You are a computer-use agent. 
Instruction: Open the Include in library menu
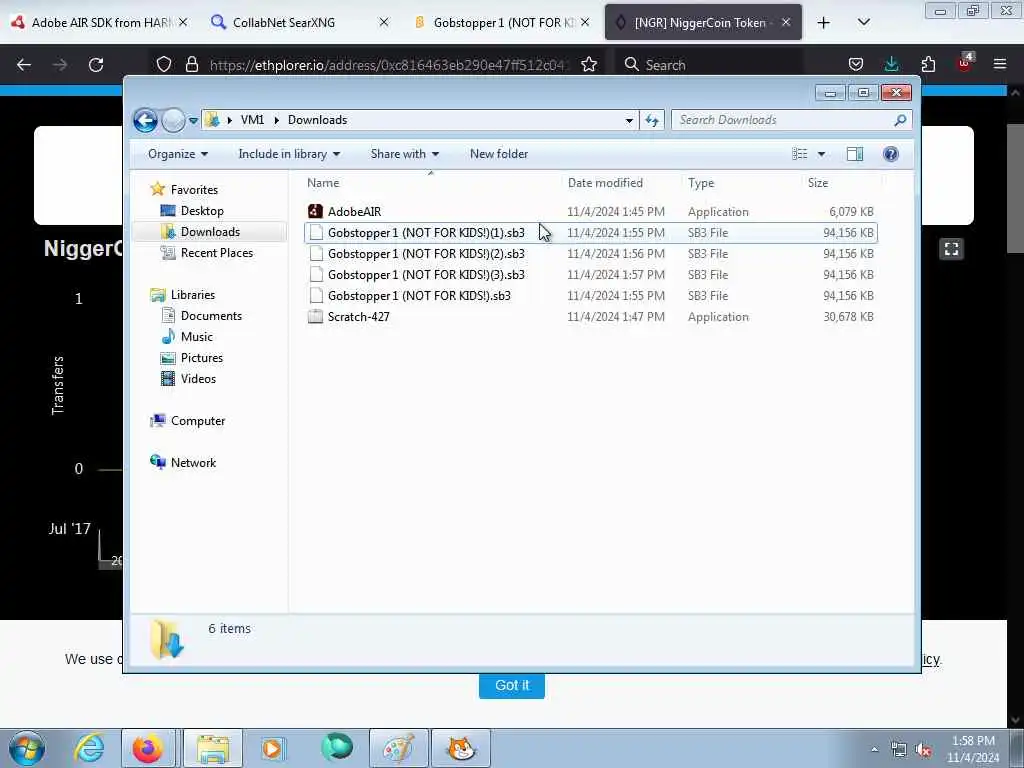click(289, 154)
